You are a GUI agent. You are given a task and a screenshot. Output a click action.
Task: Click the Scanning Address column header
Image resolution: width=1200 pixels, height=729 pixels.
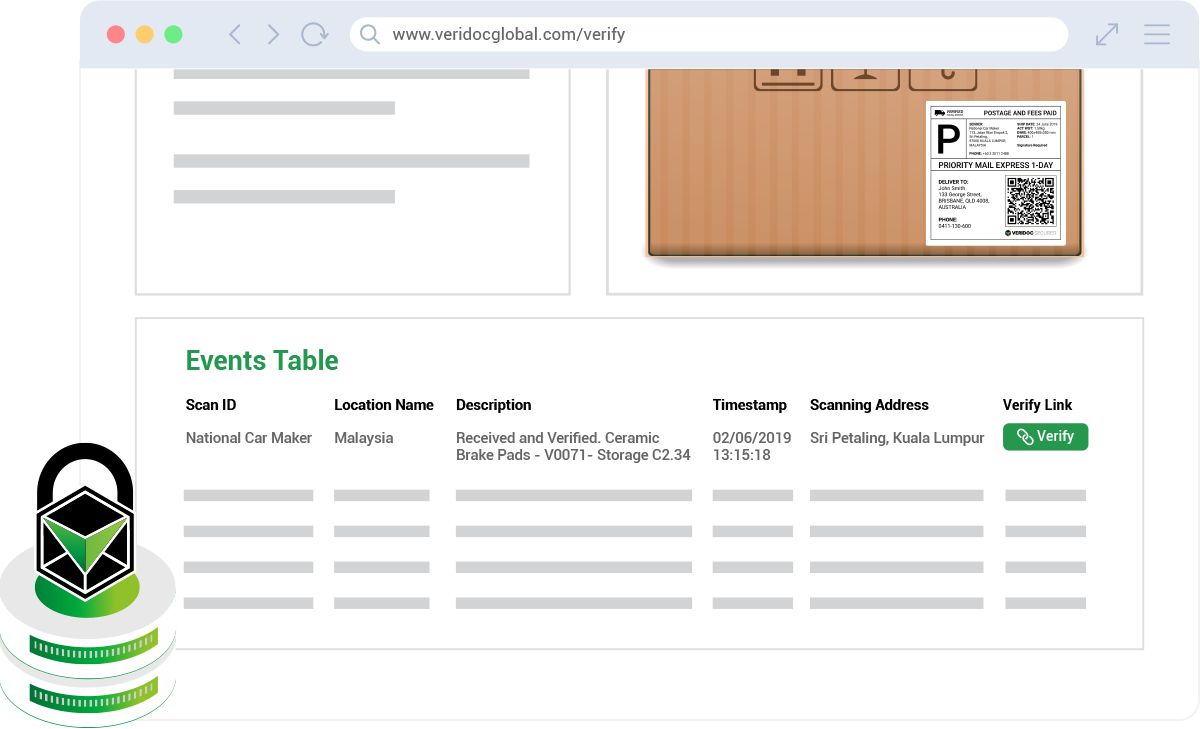(x=869, y=405)
